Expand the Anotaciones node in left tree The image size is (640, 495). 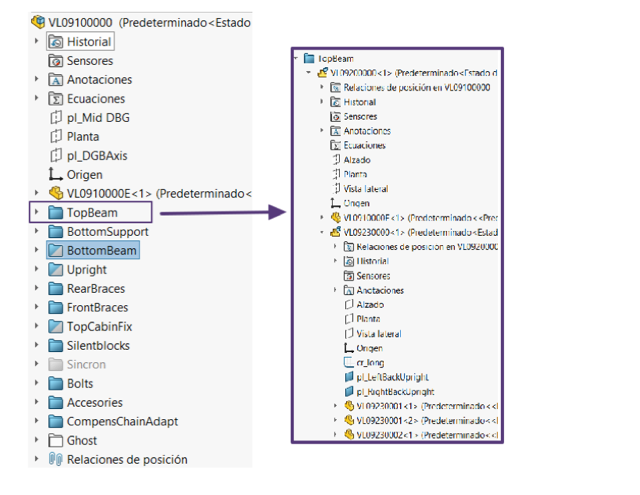pyautogui.click(x=36, y=79)
